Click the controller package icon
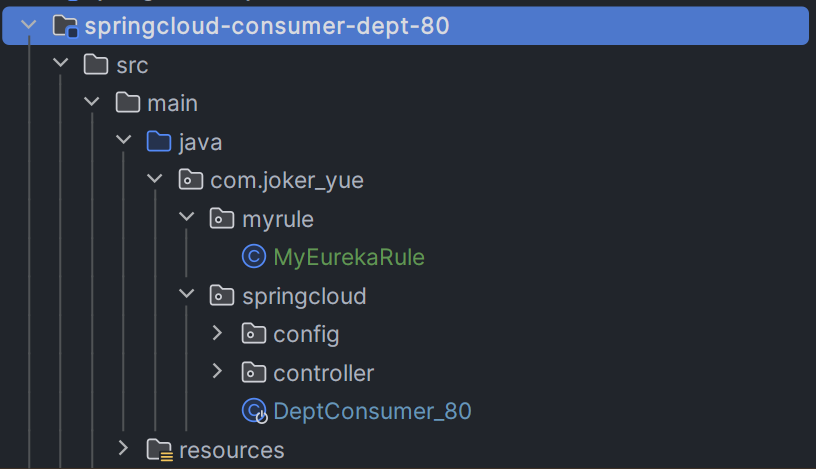 pos(254,373)
